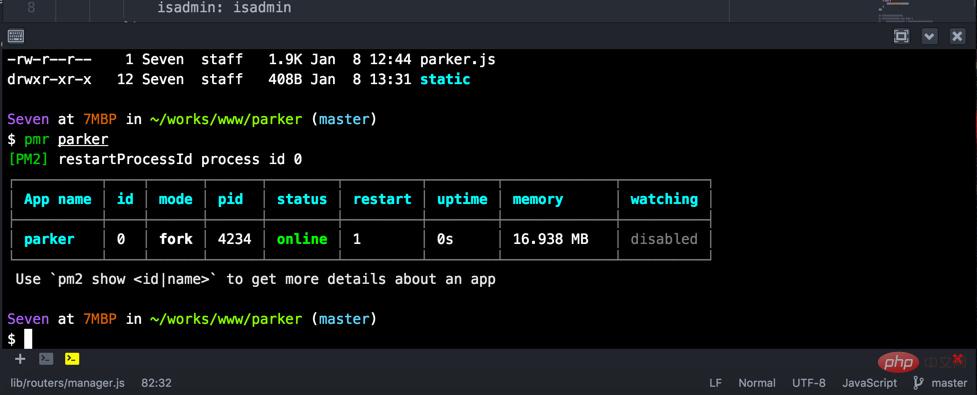This screenshot has height=395, width=977.
Task: Click the Normal mode indicator
Action: tap(757, 383)
